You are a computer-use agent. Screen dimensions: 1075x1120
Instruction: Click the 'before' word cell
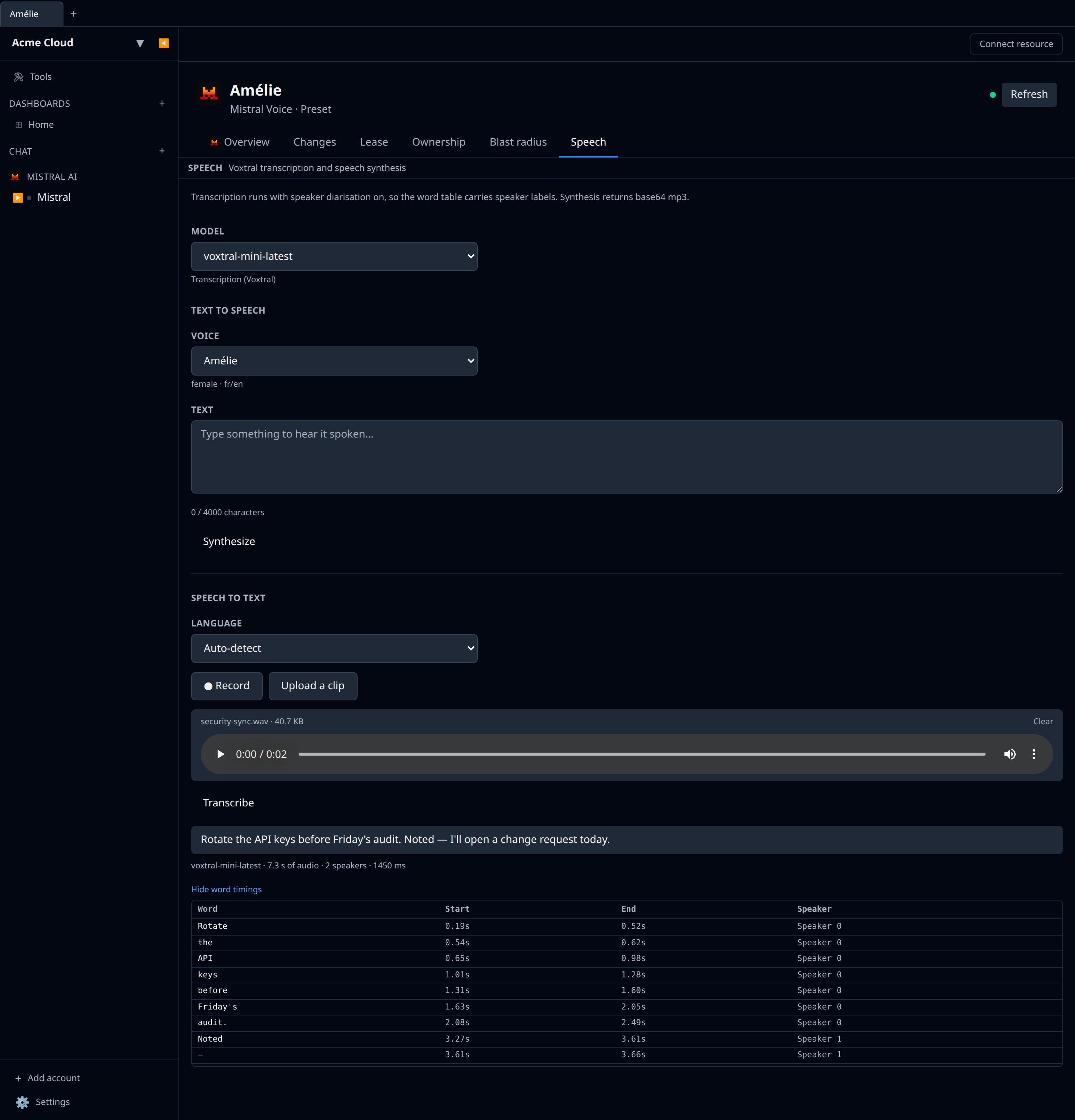coord(212,990)
